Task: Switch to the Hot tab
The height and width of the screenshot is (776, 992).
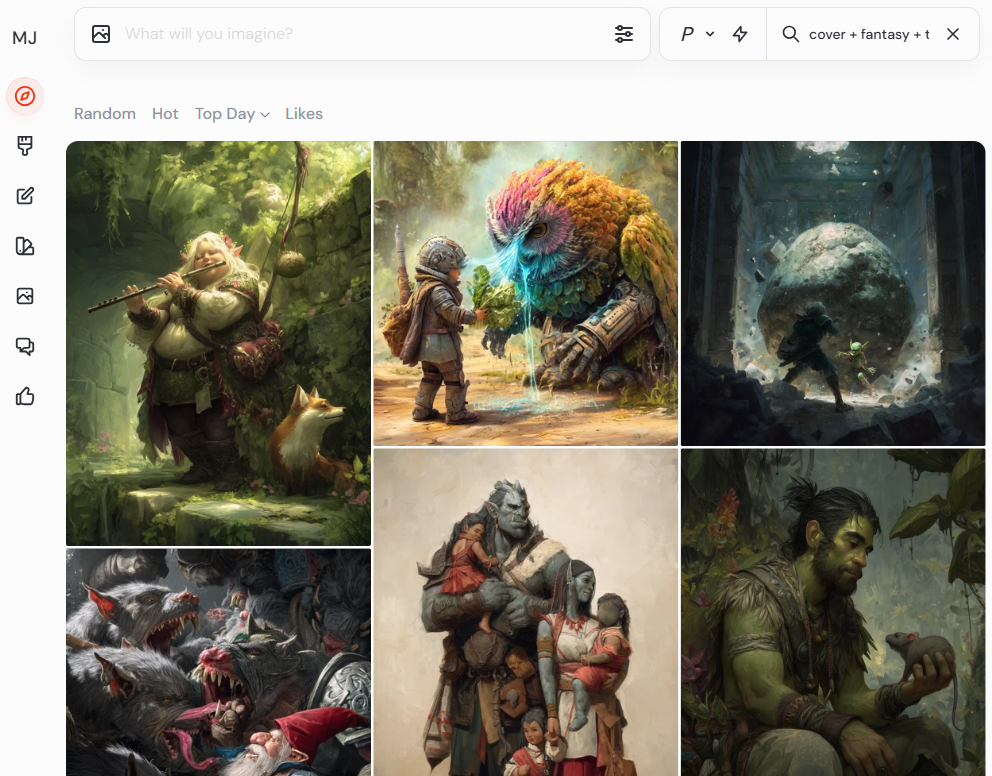Action: (x=165, y=114)
